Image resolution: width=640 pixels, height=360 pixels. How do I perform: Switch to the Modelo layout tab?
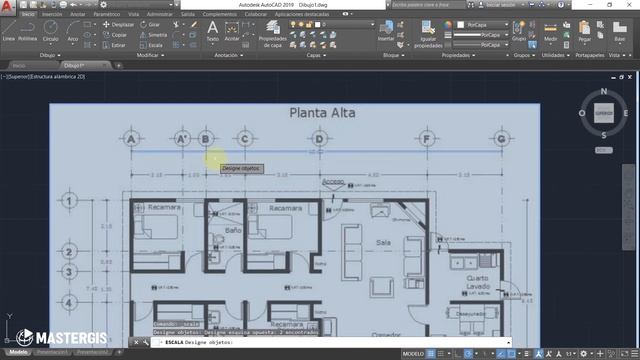(x=18, y=352)
